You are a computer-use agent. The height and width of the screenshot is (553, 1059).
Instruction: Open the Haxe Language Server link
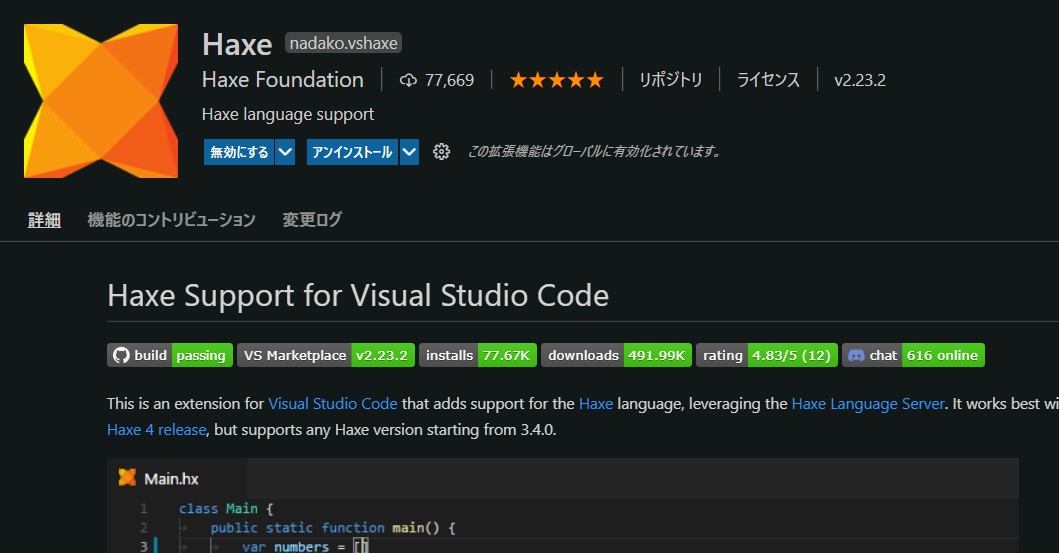pyautogui.click(x=868, y=404)
